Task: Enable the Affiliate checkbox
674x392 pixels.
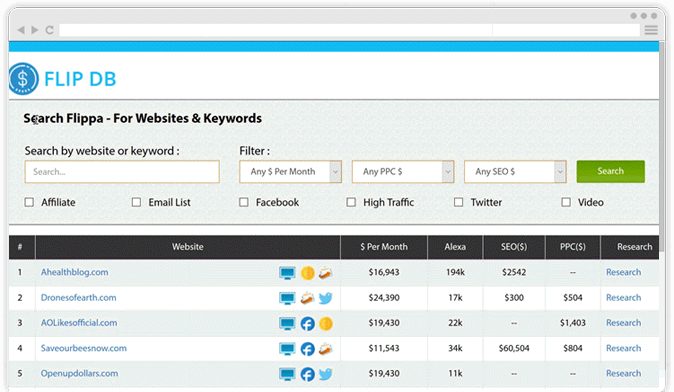Action: (x=29, y=202)
